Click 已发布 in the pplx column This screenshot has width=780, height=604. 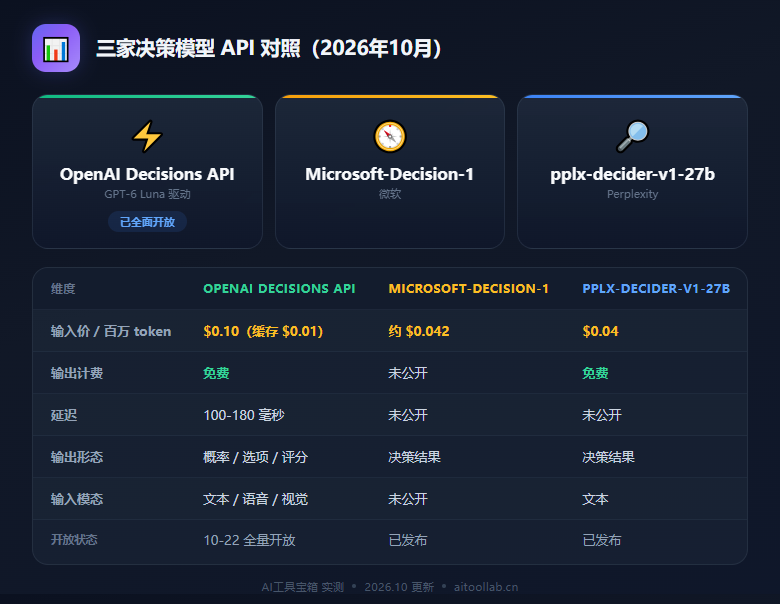tap(602, 540)
